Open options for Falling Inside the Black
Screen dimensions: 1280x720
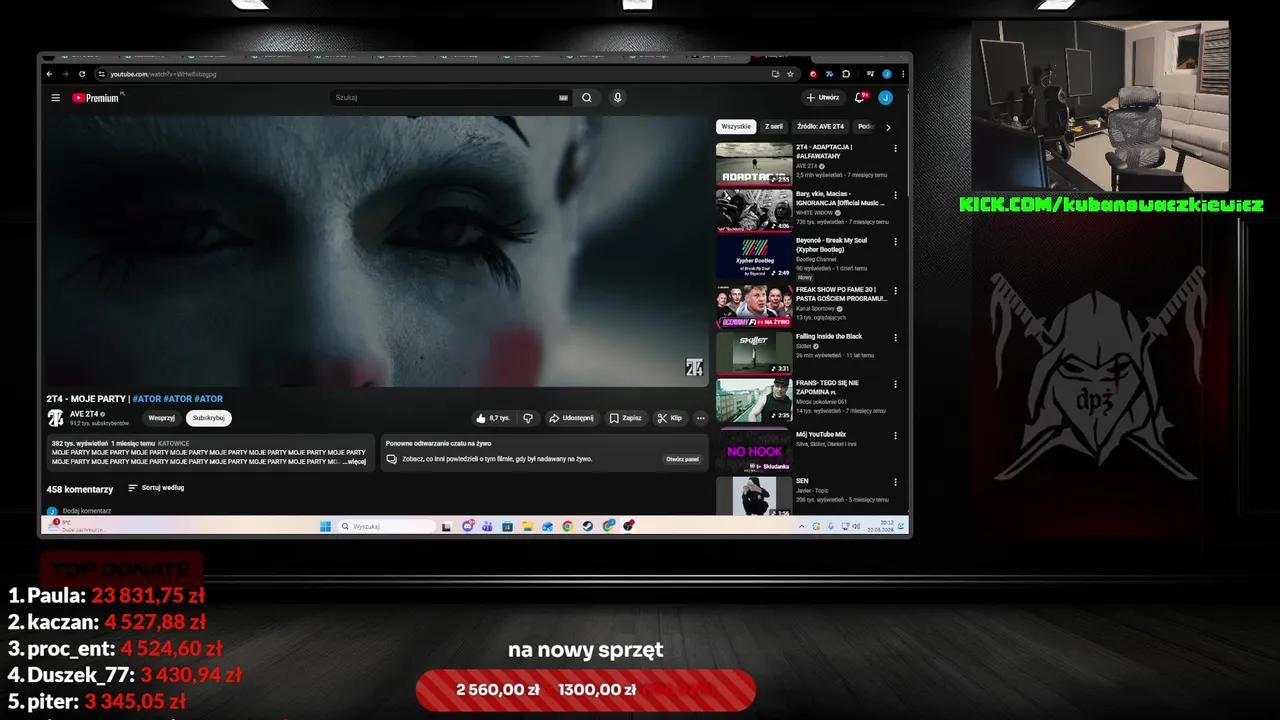click(895, 338)
